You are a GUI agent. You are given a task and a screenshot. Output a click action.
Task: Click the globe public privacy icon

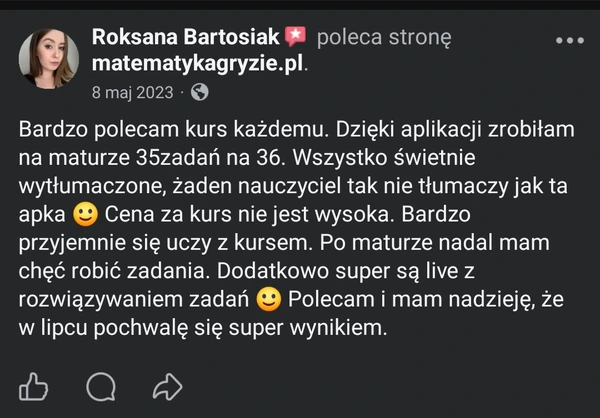pyautogui.click(x=199, y=92)
